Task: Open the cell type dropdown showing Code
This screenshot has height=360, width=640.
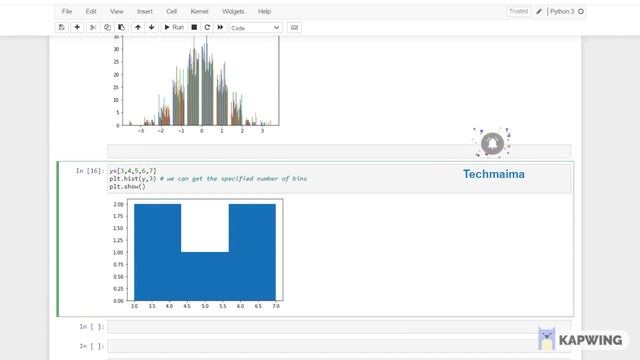Action: (256, 28)
